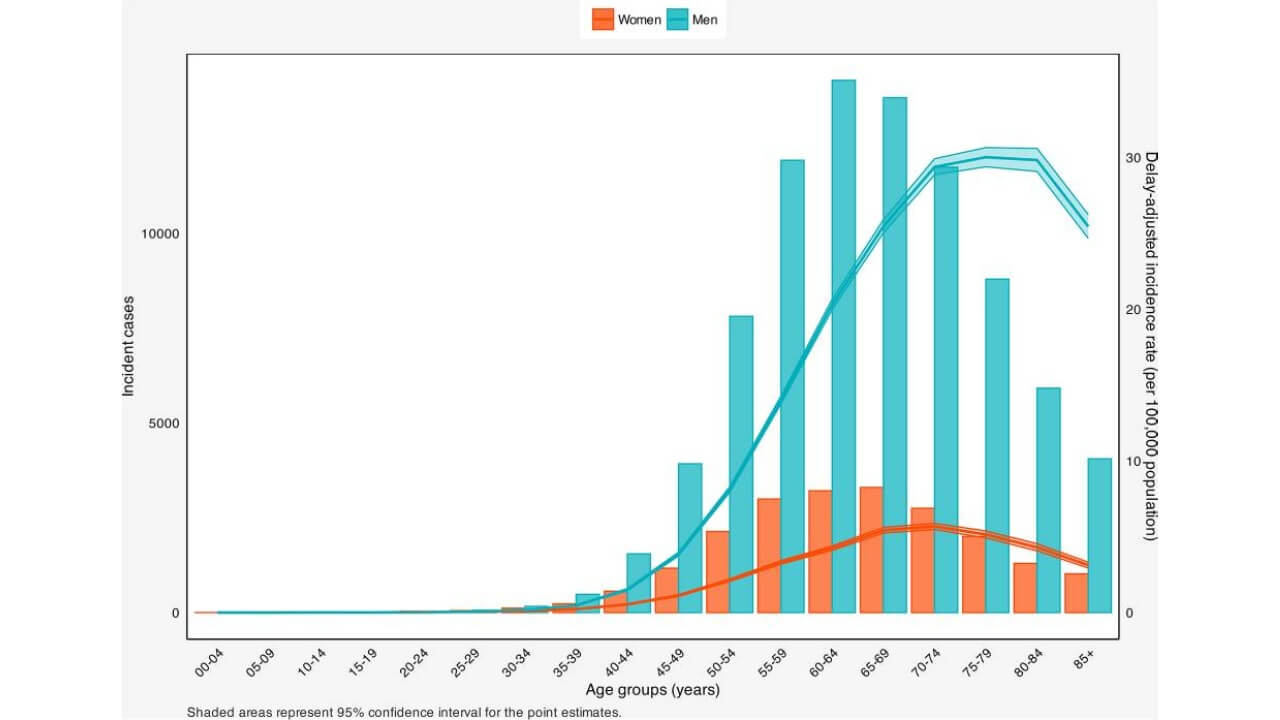Viewport: 1280px width, 720px height.
Task: Click the Age groups (years) axis title
Action: (x=652, y=690)
